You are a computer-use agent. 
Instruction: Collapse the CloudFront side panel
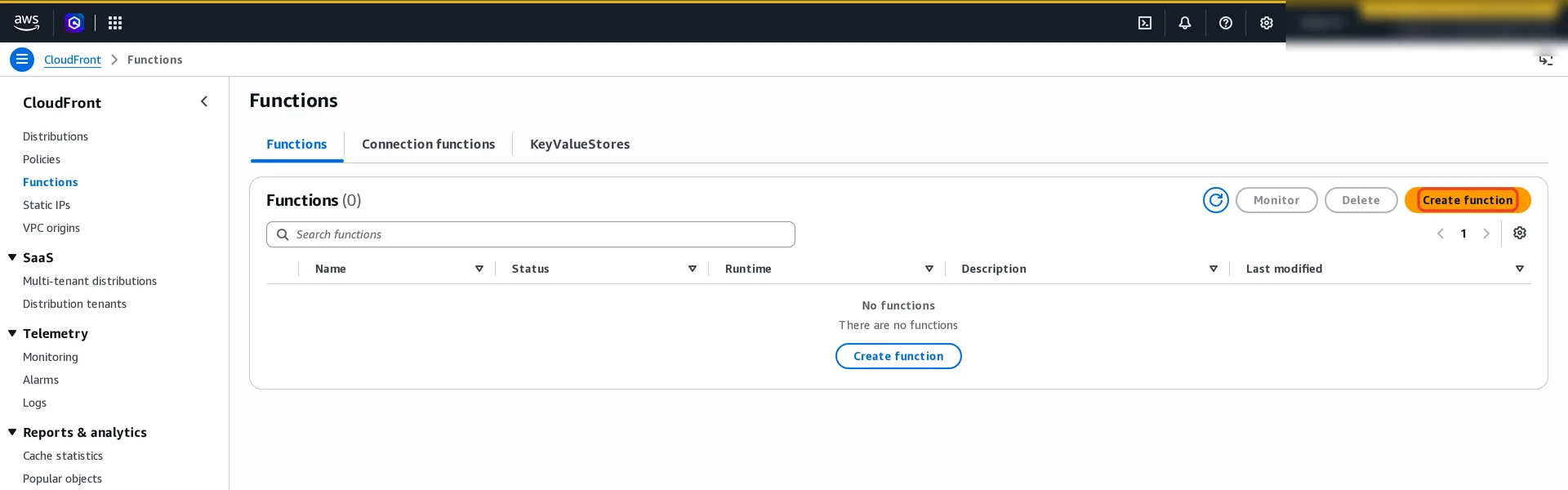pyautogui.click(x=204, y=101)
